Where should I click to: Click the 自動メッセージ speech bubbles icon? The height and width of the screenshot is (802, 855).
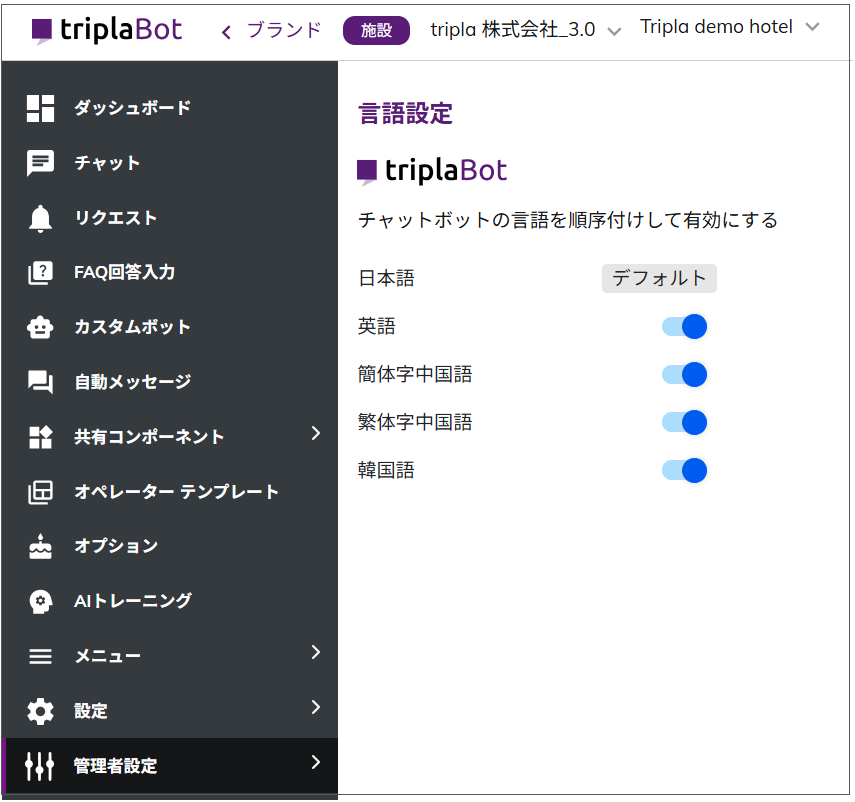point(40,382)
